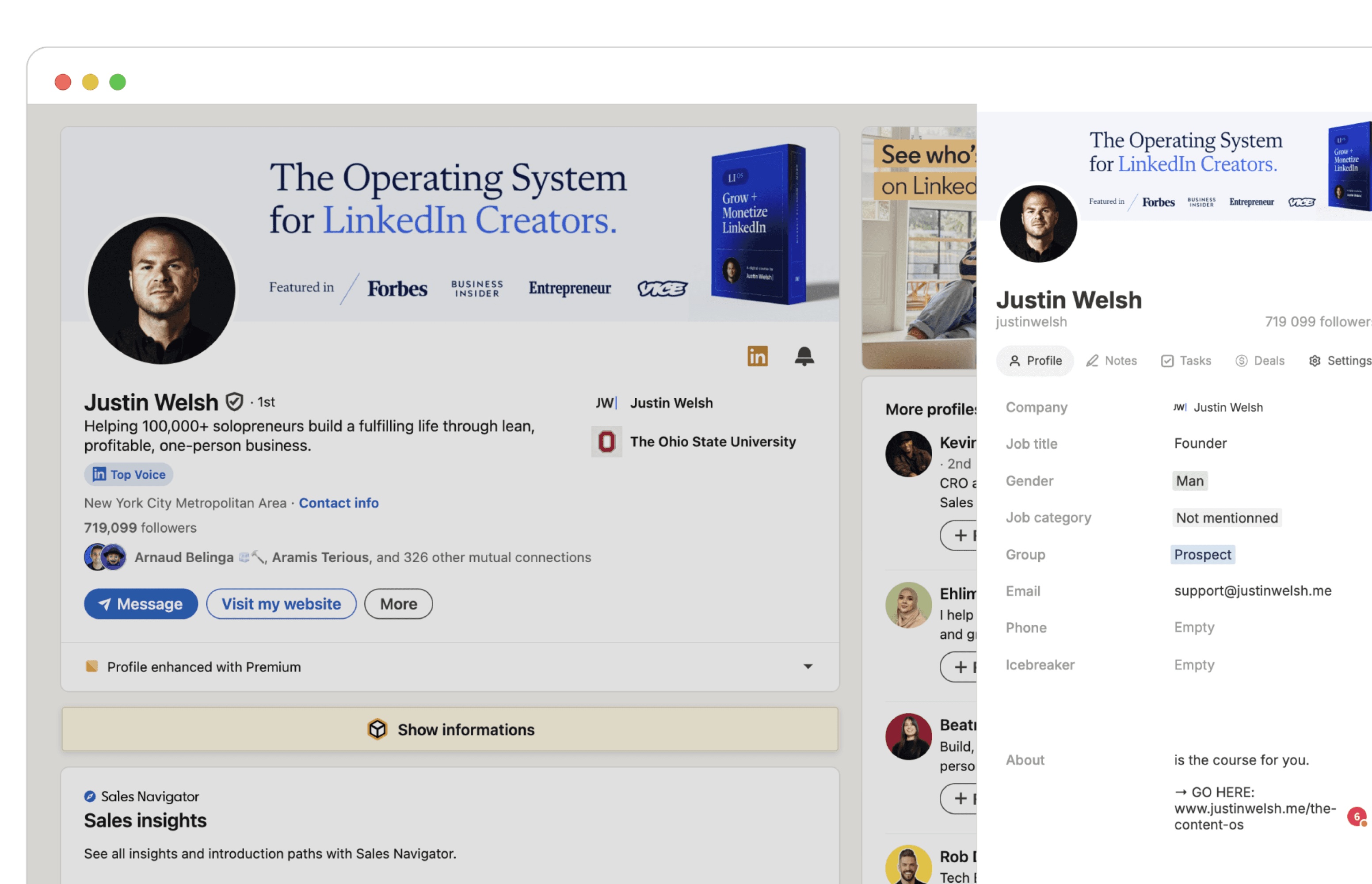This screenshot has width=1372, height=884.
Task: Click the Sales Navigator compass icon
Action: pyautogui.click(x=90, y=796)
